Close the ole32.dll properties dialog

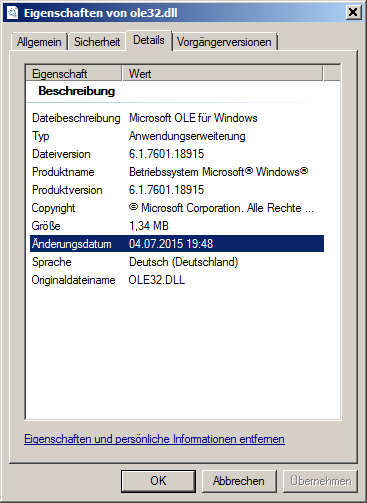tap(353, 13)
